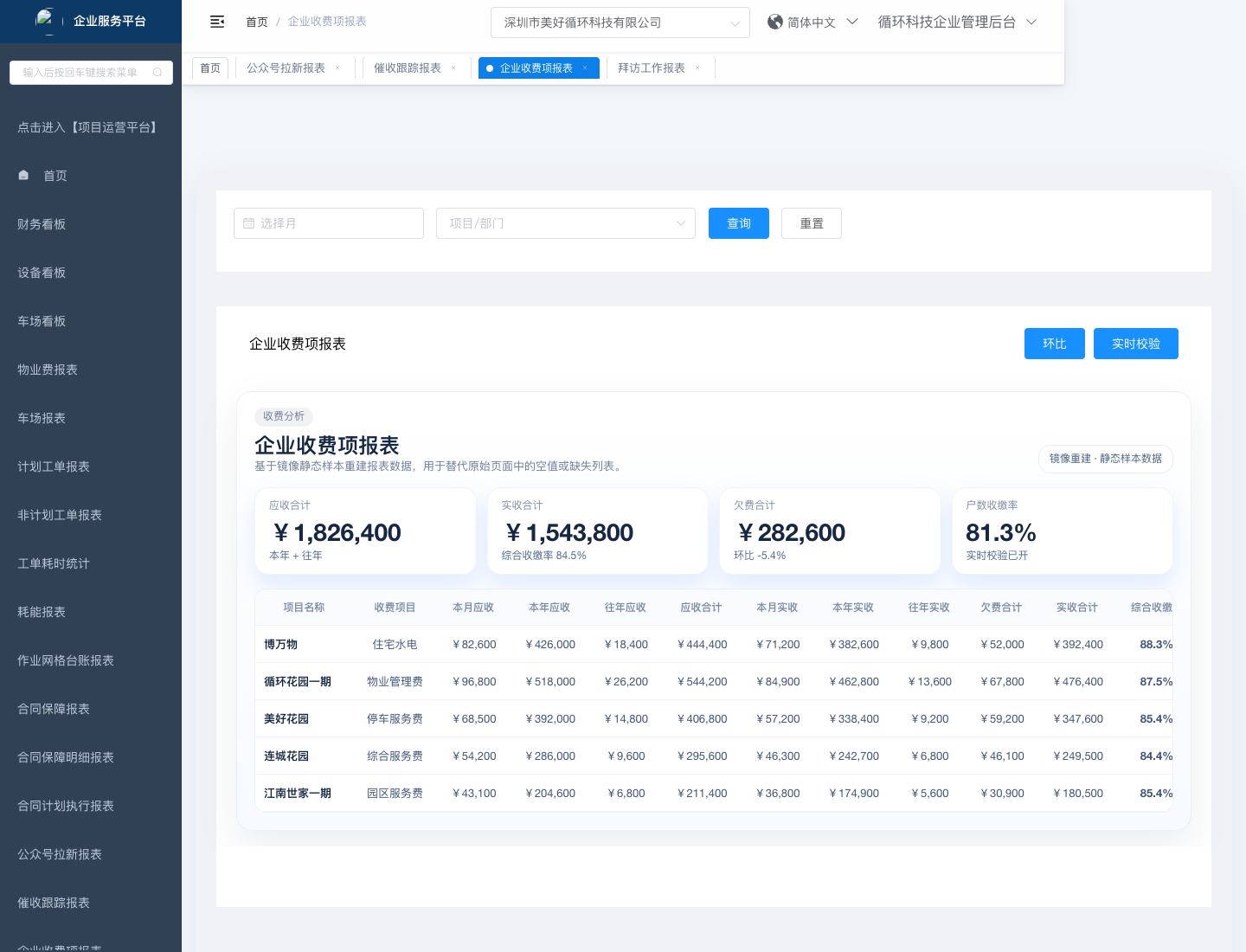
Task: Click the globe language icon
Action: coord(775,22)
